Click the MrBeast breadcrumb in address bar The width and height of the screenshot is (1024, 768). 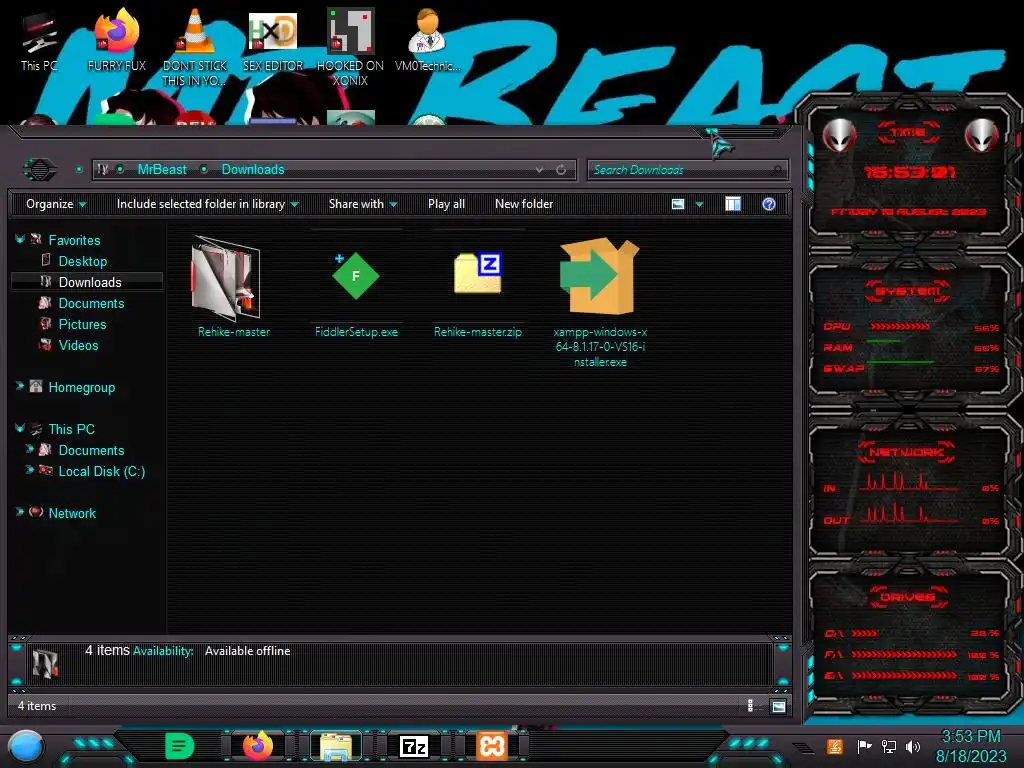click(162, 170)
